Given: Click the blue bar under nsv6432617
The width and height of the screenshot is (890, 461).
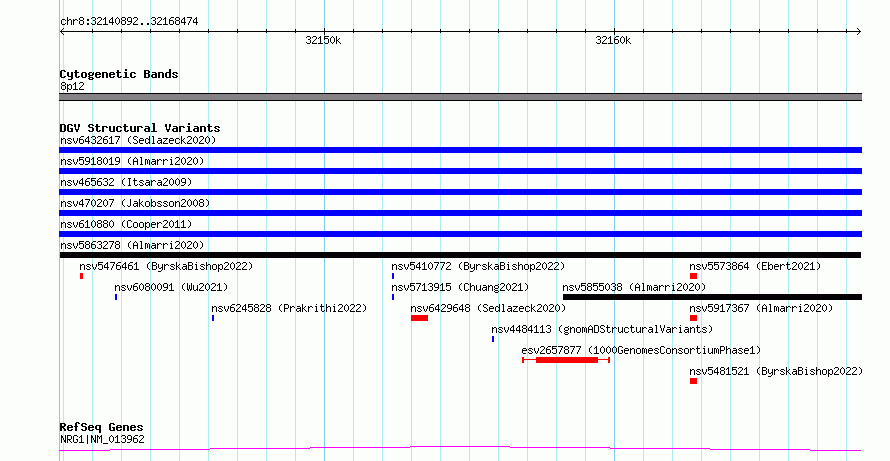Looking at the screenshot, I should click(x=460, y=150).
